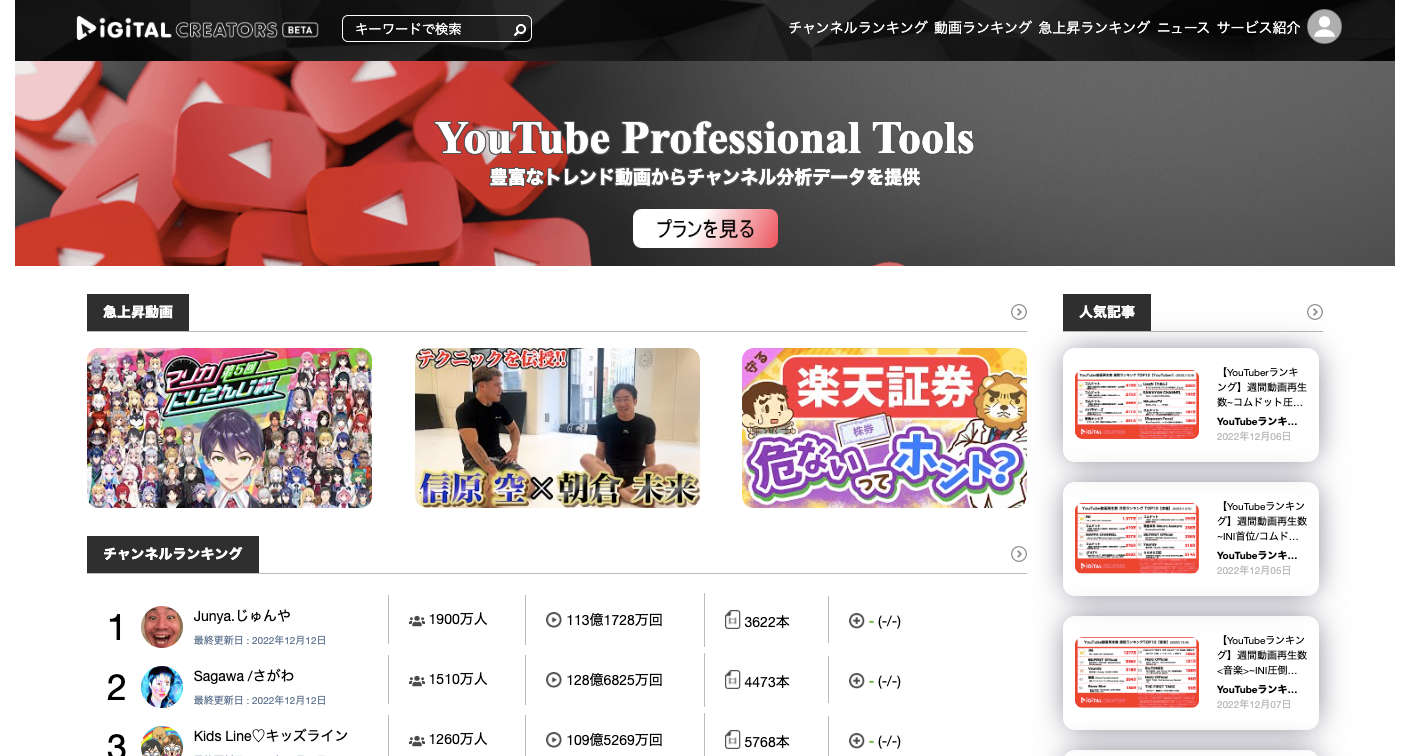Click the search magnifier icon
Screen dimensions: 1418x756
519,30
